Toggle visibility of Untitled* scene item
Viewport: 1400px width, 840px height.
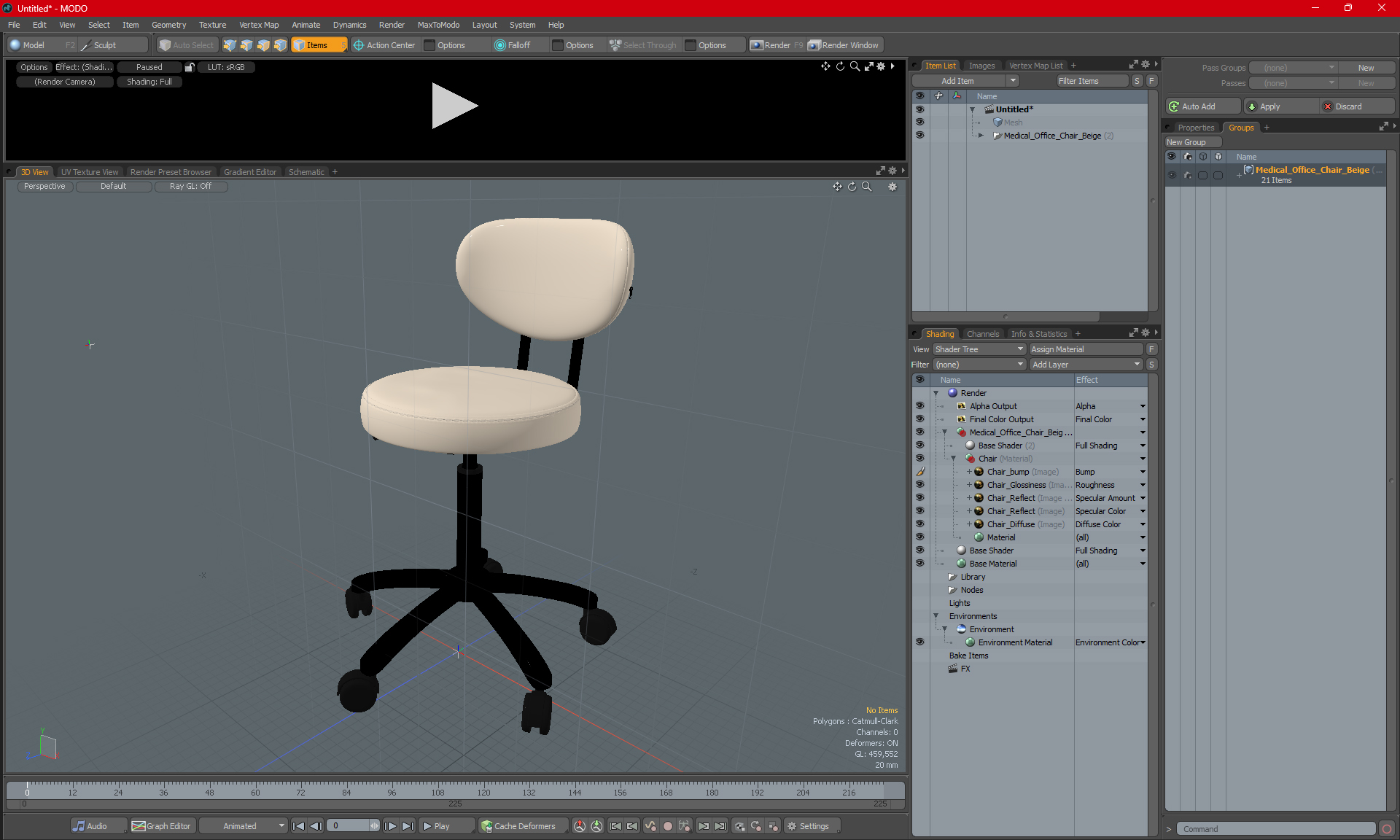pyautogui.click(x=919, y=109)
